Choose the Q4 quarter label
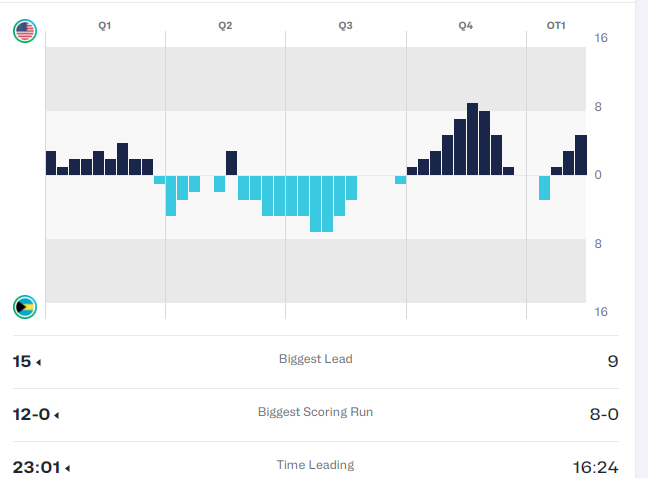This screenshot has height=478, width=648. [465, 25]
